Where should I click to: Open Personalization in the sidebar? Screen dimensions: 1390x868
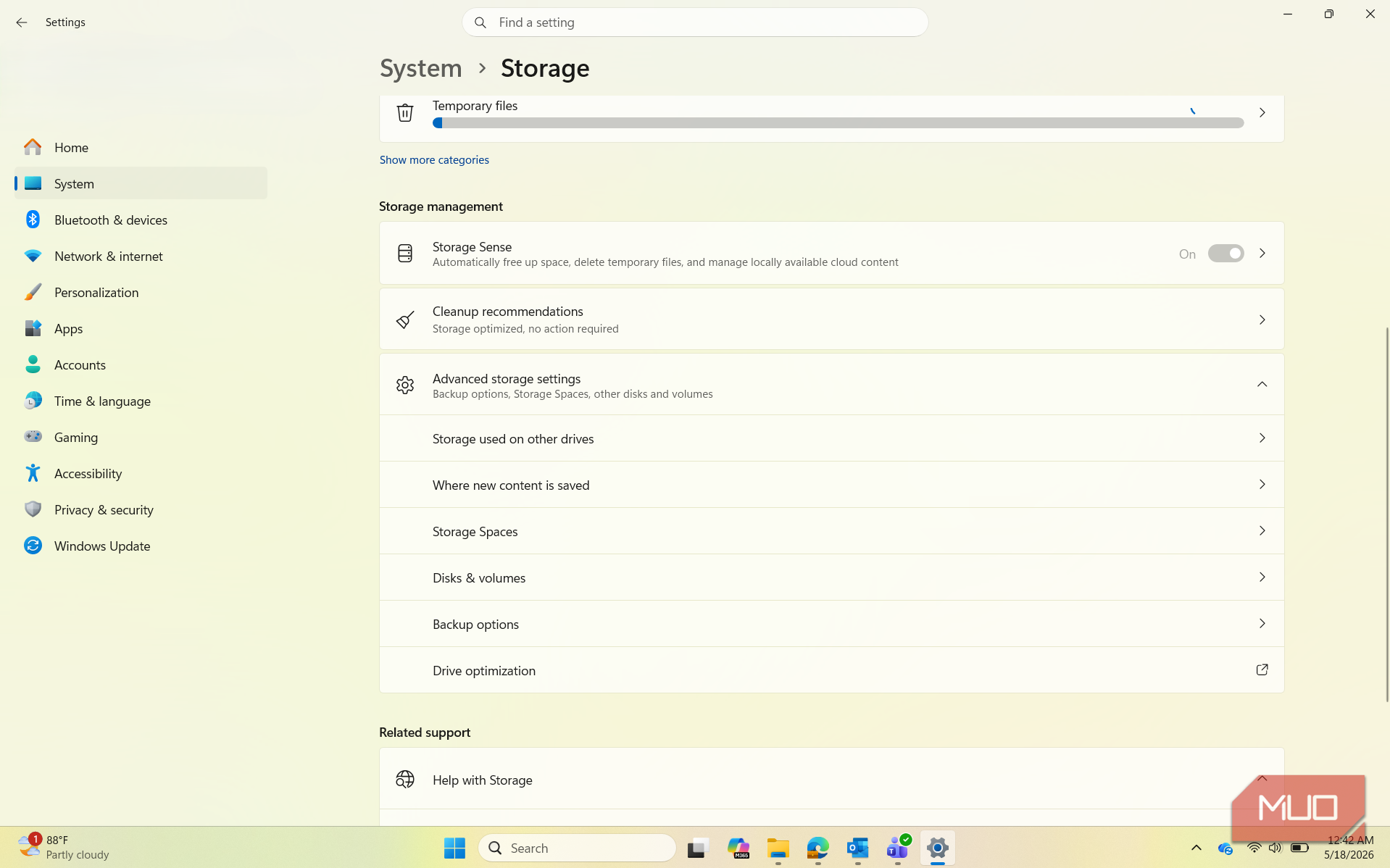coord(141,292)
